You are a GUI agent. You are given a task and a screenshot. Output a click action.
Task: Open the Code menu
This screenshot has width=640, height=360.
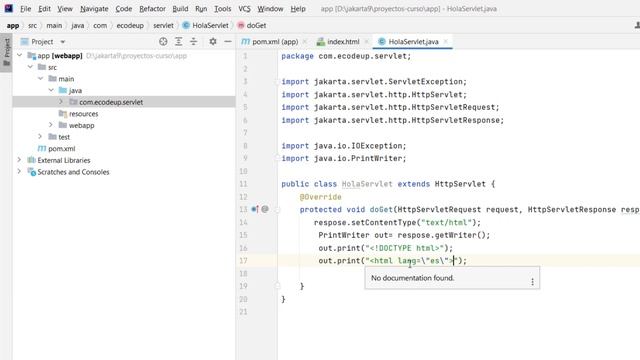pos(123,9)
